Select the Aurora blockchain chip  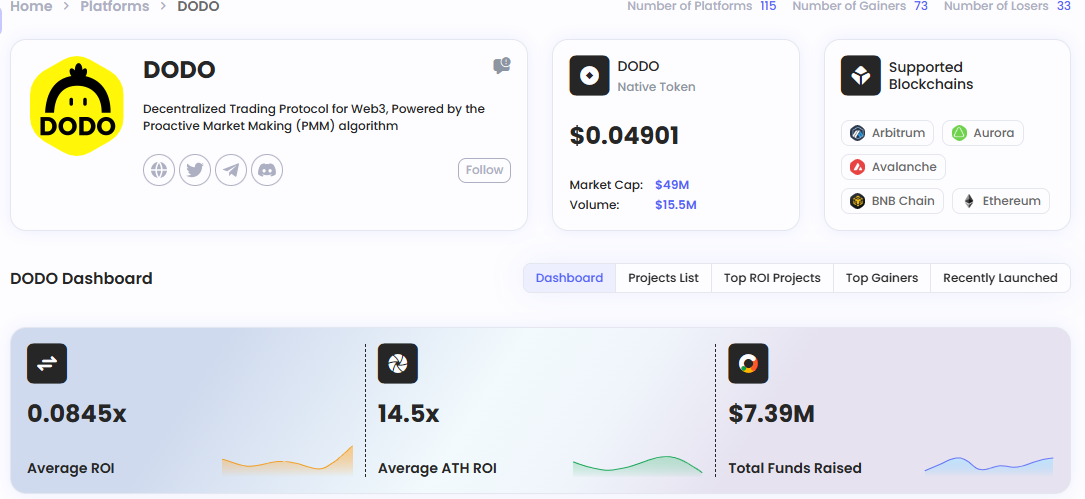(x=983, y=133)
